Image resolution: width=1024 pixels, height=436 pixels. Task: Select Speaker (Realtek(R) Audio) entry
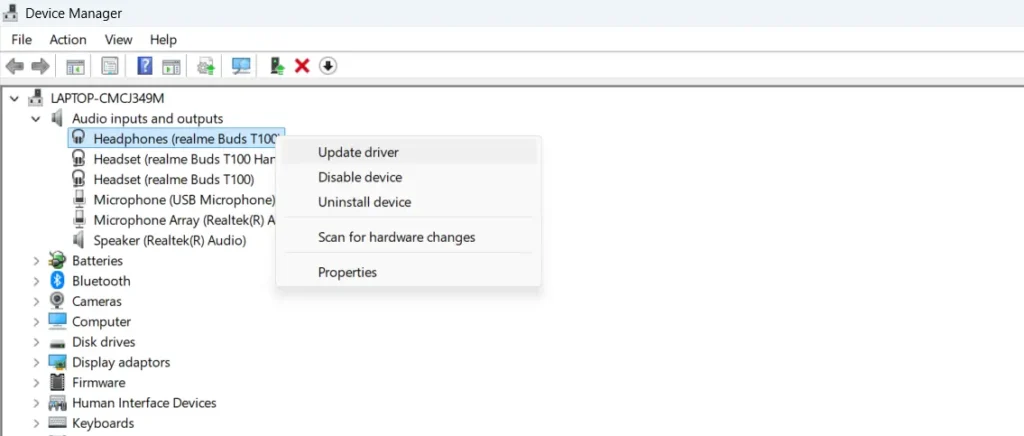170,240
